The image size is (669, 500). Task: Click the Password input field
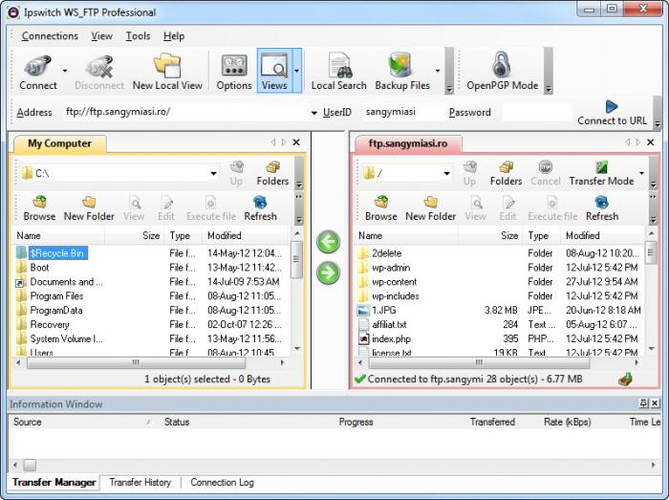tap(537, 112)
